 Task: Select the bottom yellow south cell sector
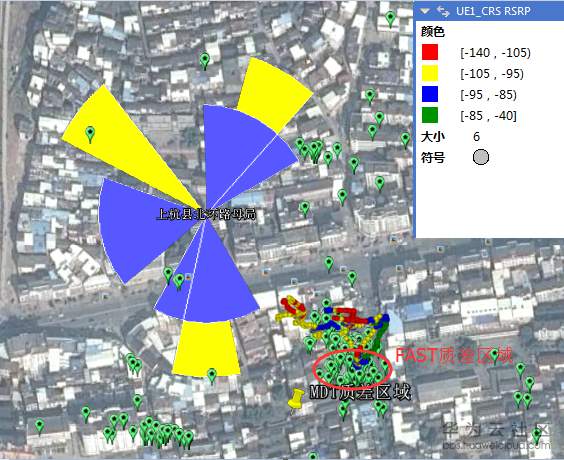pyautogui.click(x=206, y=348)
